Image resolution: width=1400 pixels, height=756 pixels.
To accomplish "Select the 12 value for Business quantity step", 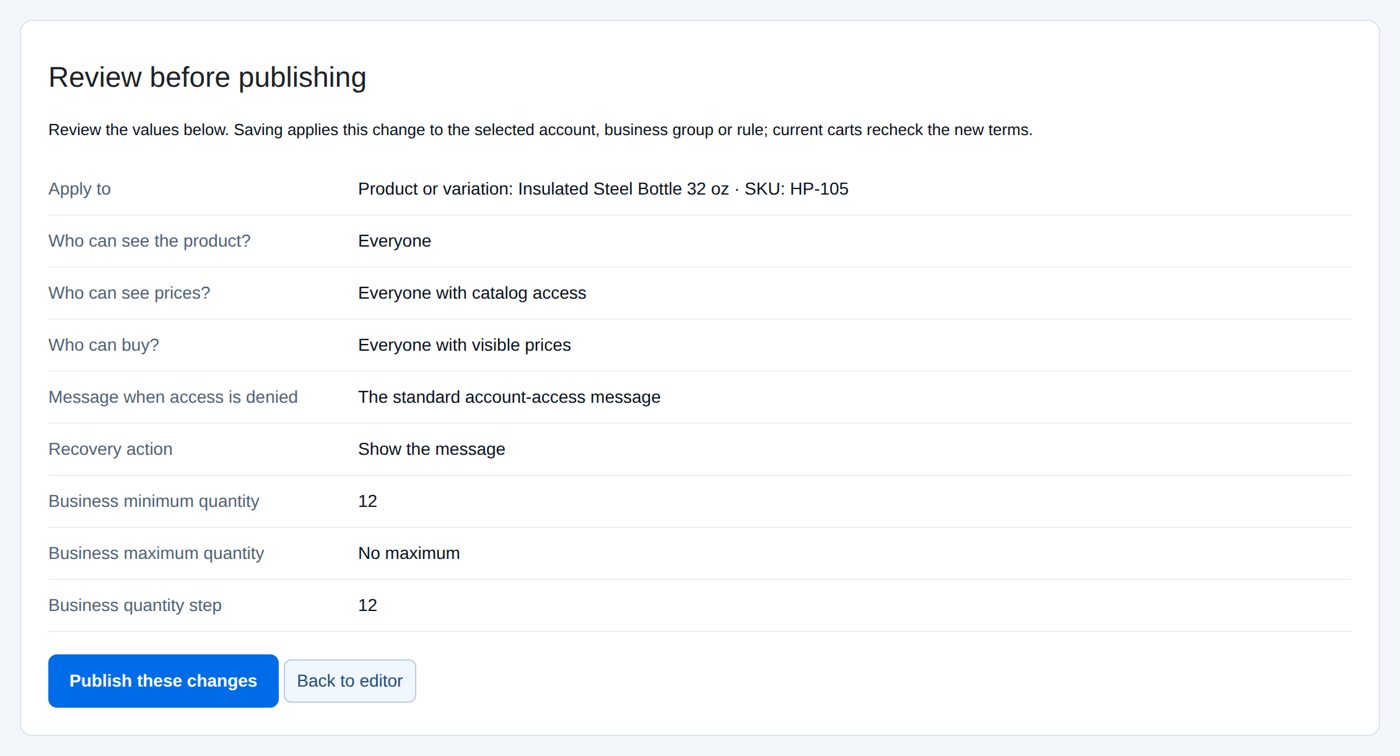I will click(x=368, y=605).
